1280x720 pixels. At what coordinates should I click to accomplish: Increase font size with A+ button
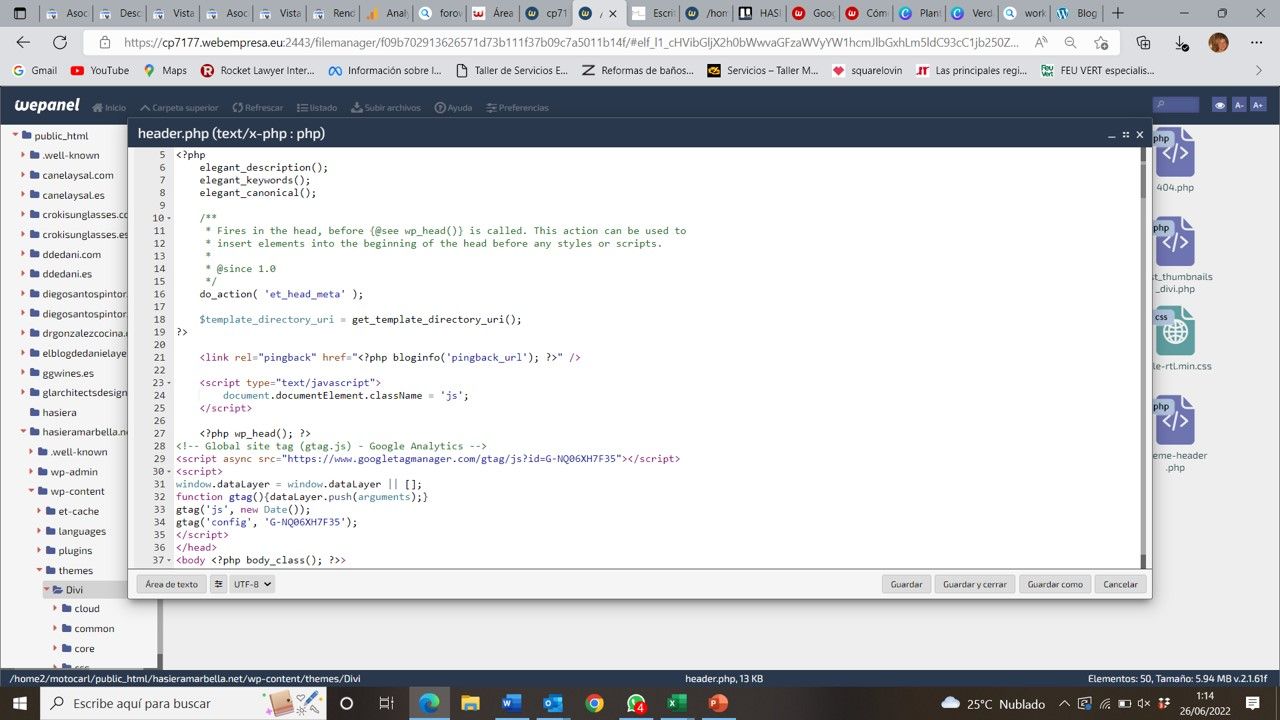tap(1258, 105)
